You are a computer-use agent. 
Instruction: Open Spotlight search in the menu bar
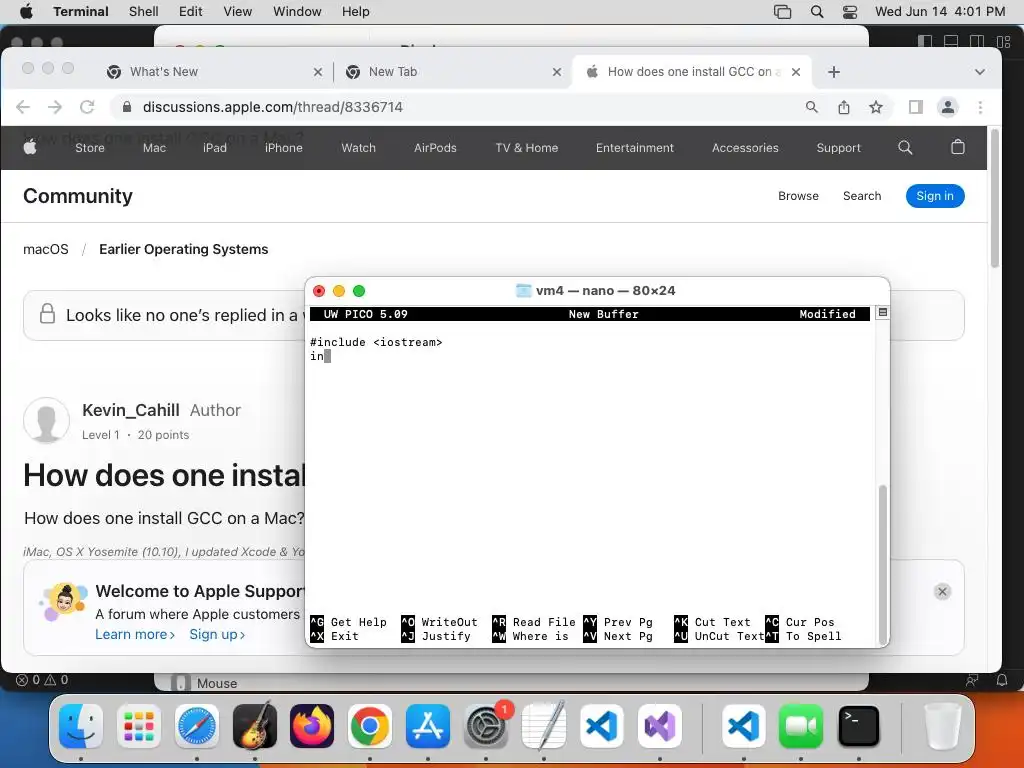pyautogui.click(x=817, y=12)
